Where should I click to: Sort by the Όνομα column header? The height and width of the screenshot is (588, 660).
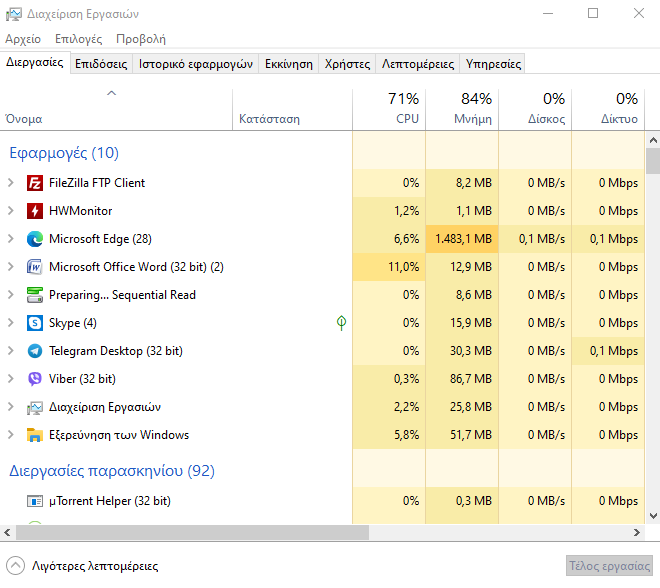pos(116,109)
